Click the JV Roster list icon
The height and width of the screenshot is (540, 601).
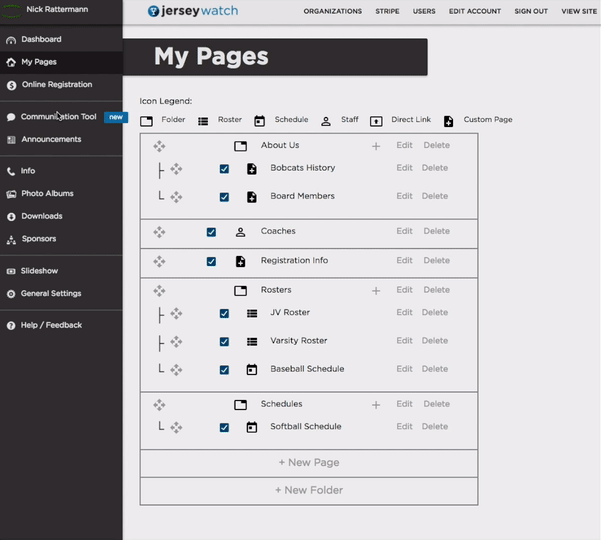tap(252, 313)
